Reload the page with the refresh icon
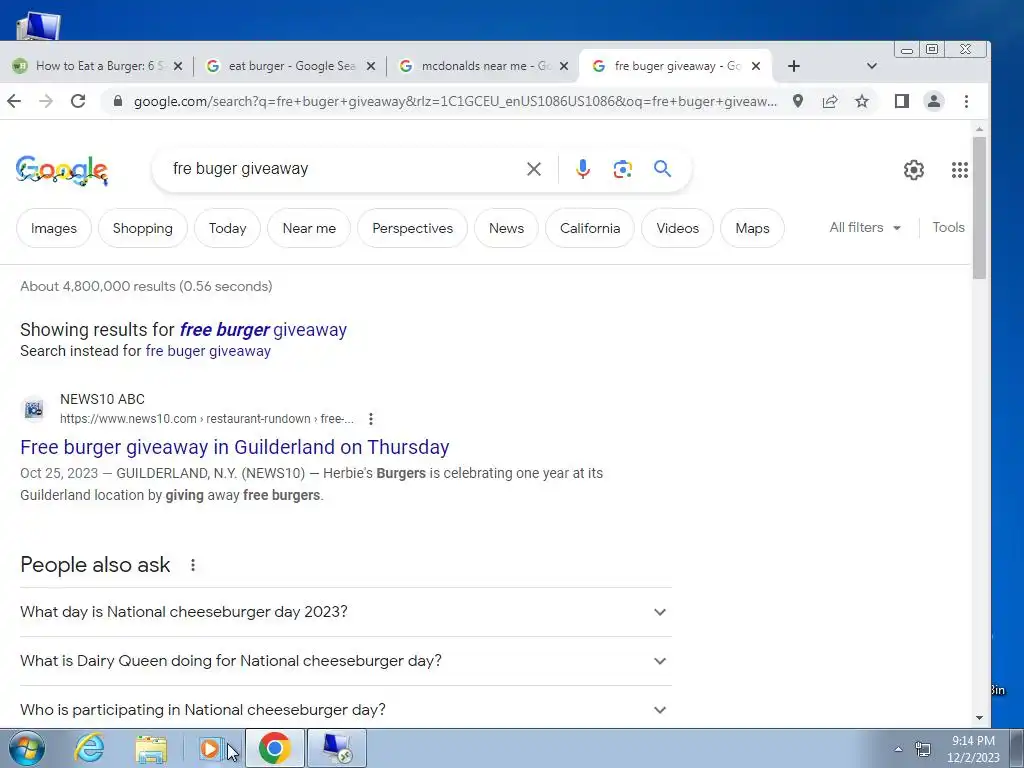Image resolution: width=1024 pixels, height=768 pixels. pos(78,101)
